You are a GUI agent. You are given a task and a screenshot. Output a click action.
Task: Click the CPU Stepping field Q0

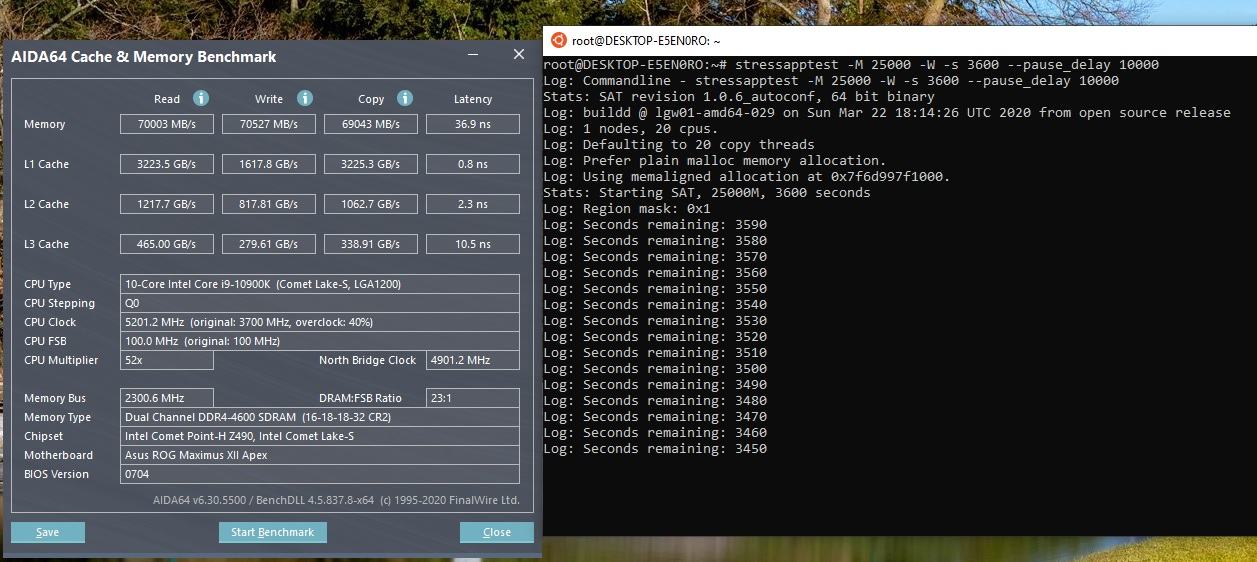[320, 303]
